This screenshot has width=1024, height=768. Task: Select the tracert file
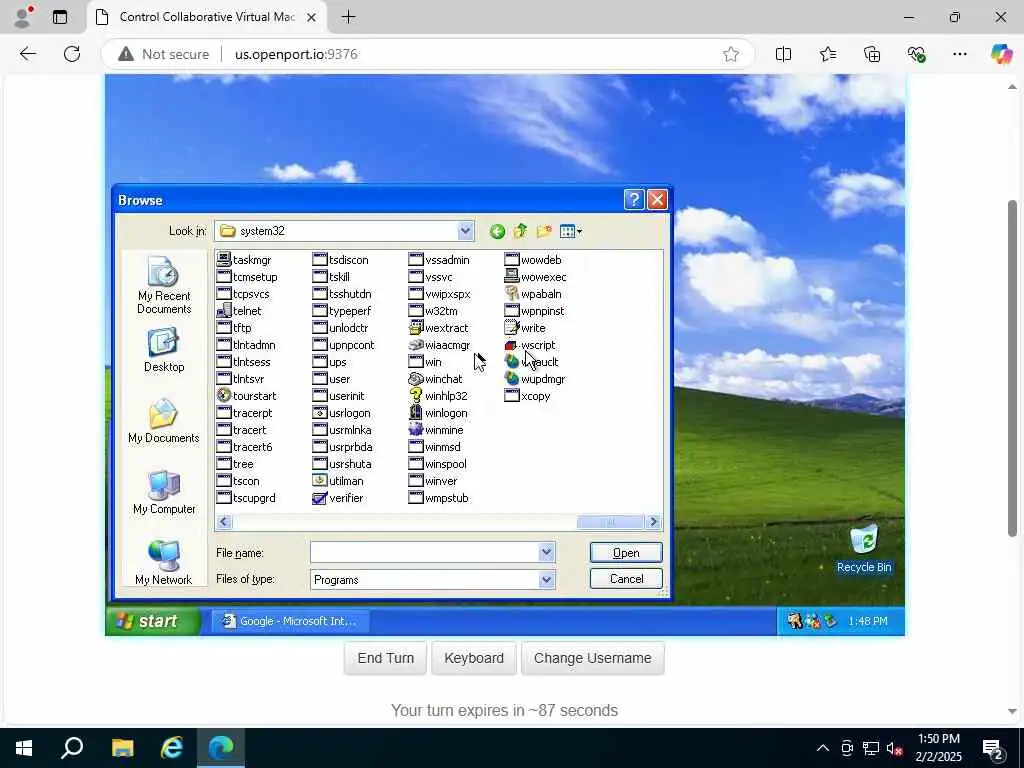coord(242,430)
